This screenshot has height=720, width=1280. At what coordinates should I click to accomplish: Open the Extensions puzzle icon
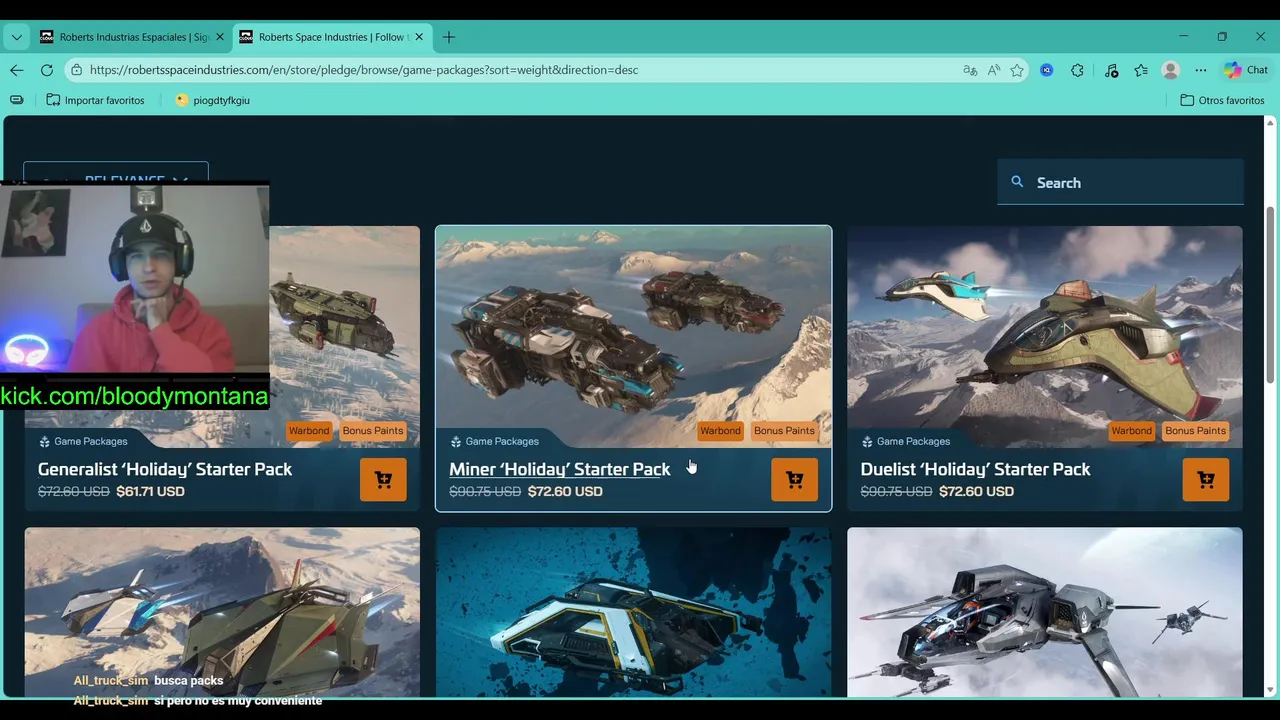(x=1077, y=70)
